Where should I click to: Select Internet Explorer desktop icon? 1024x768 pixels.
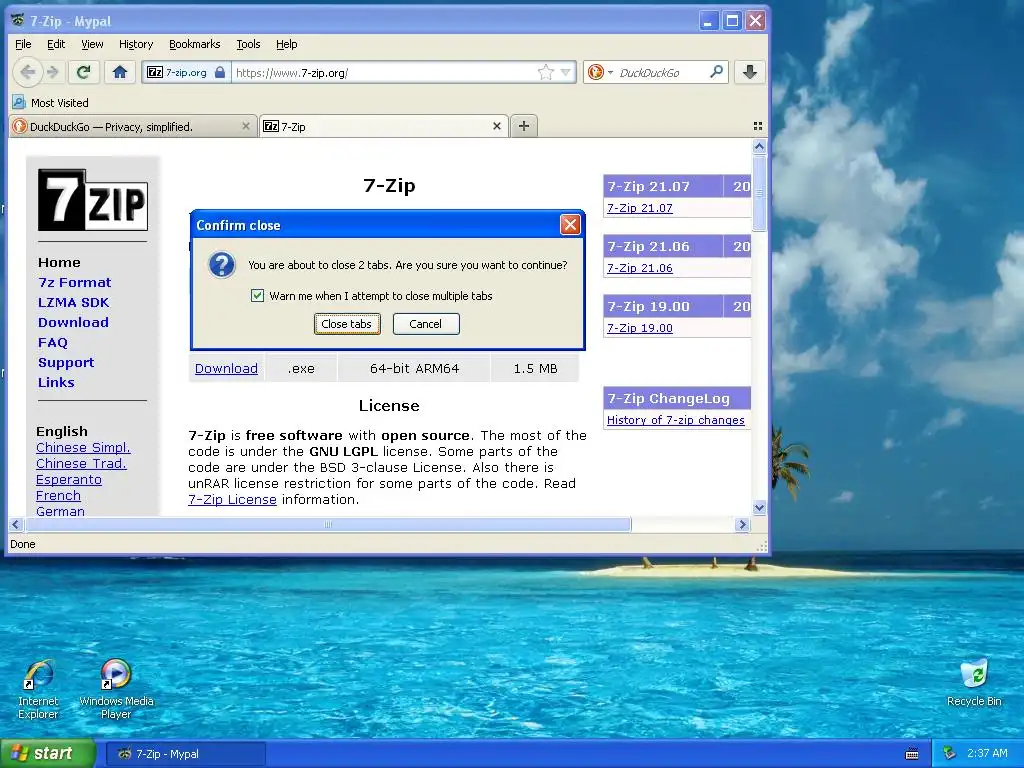pos(39,690)
